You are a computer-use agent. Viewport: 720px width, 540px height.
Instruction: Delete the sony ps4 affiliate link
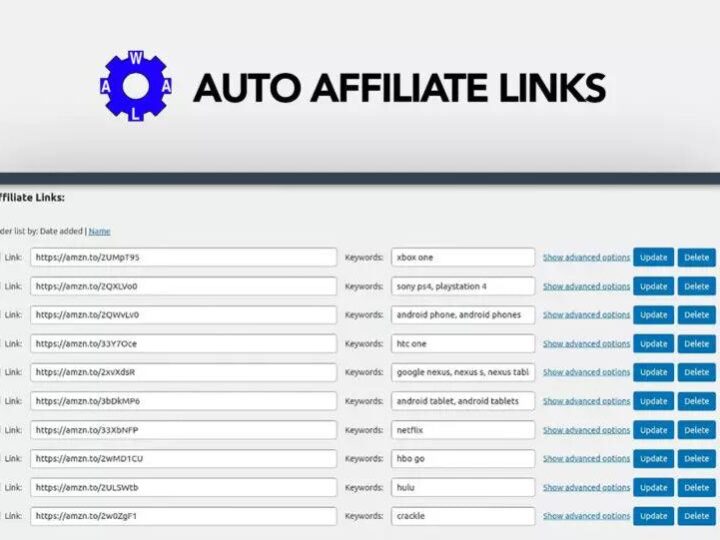pyautogui.click(x=697, y=286)
